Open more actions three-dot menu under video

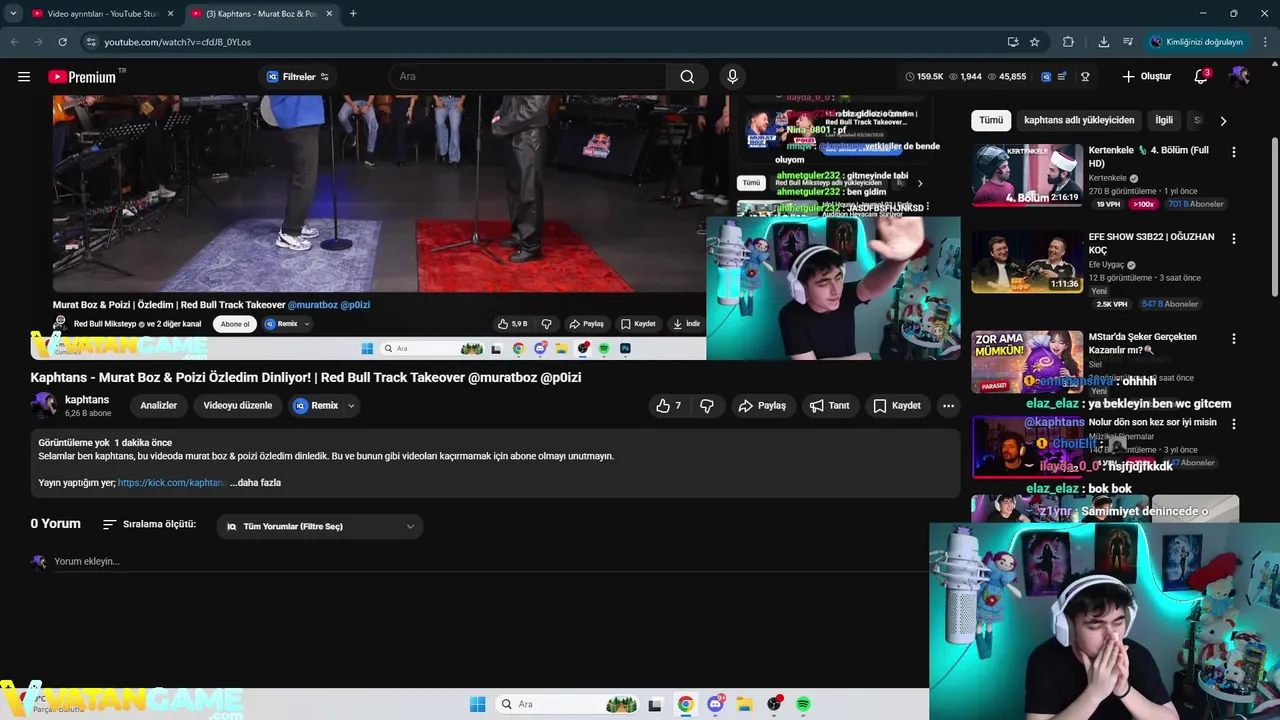[948, 406]
